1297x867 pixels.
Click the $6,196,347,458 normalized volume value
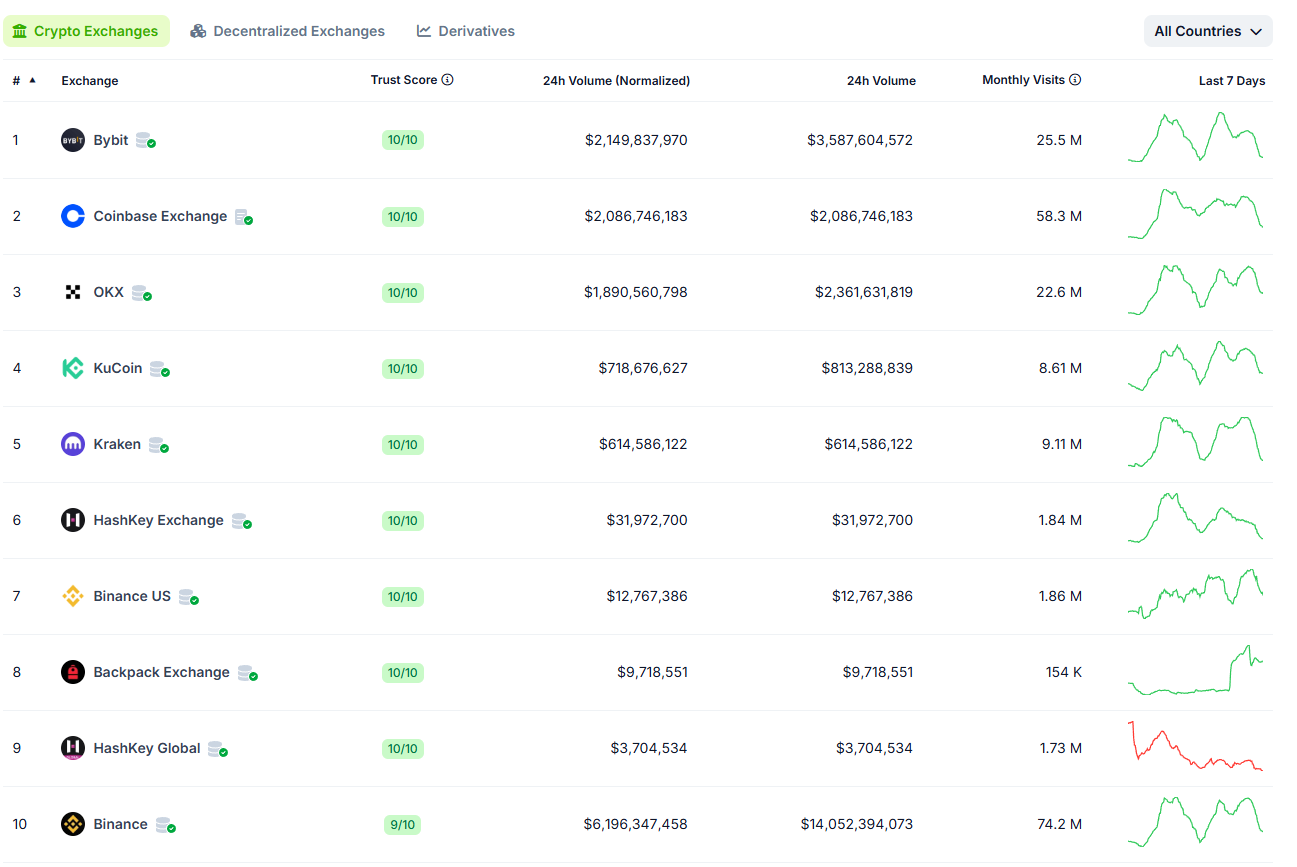[x=636, y=824]
